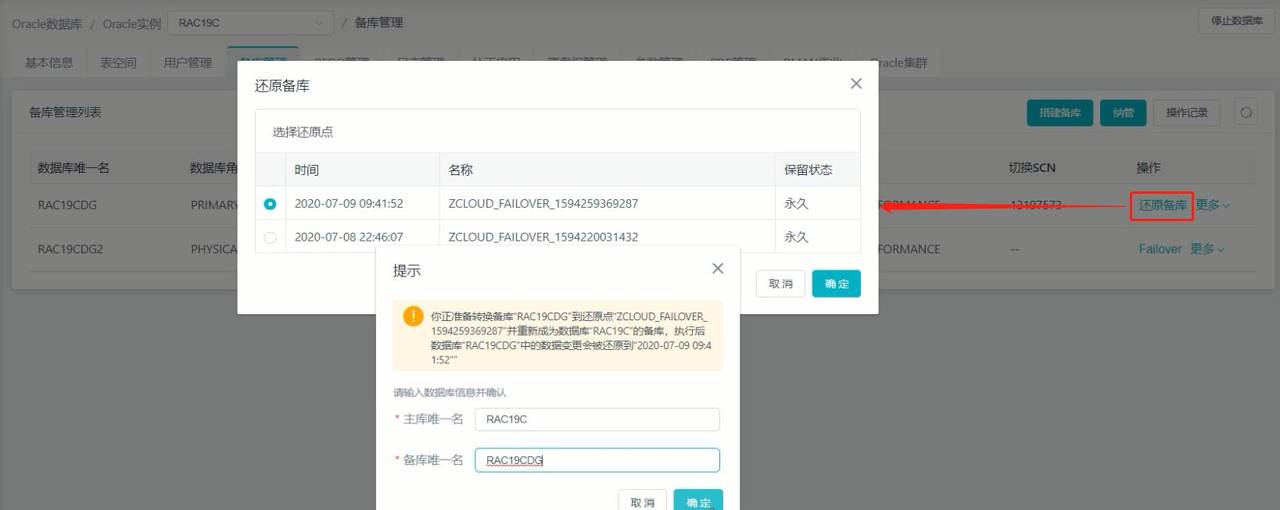Click the 数据库唯一名 column header
Viewport: 1280px width, 510px height.
[73, 168]
